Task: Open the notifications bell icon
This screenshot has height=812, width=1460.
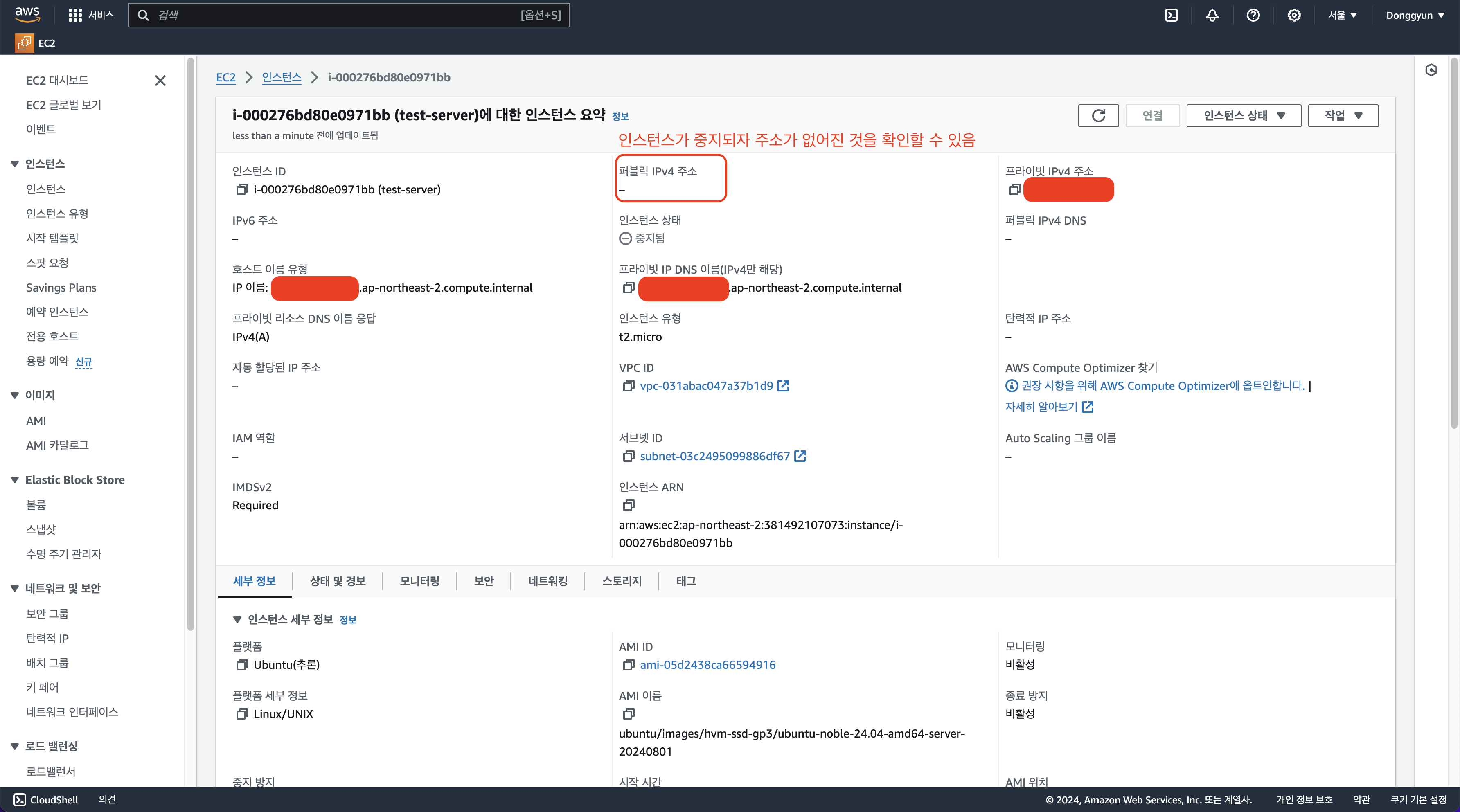Action: [x=1212, y=15]
